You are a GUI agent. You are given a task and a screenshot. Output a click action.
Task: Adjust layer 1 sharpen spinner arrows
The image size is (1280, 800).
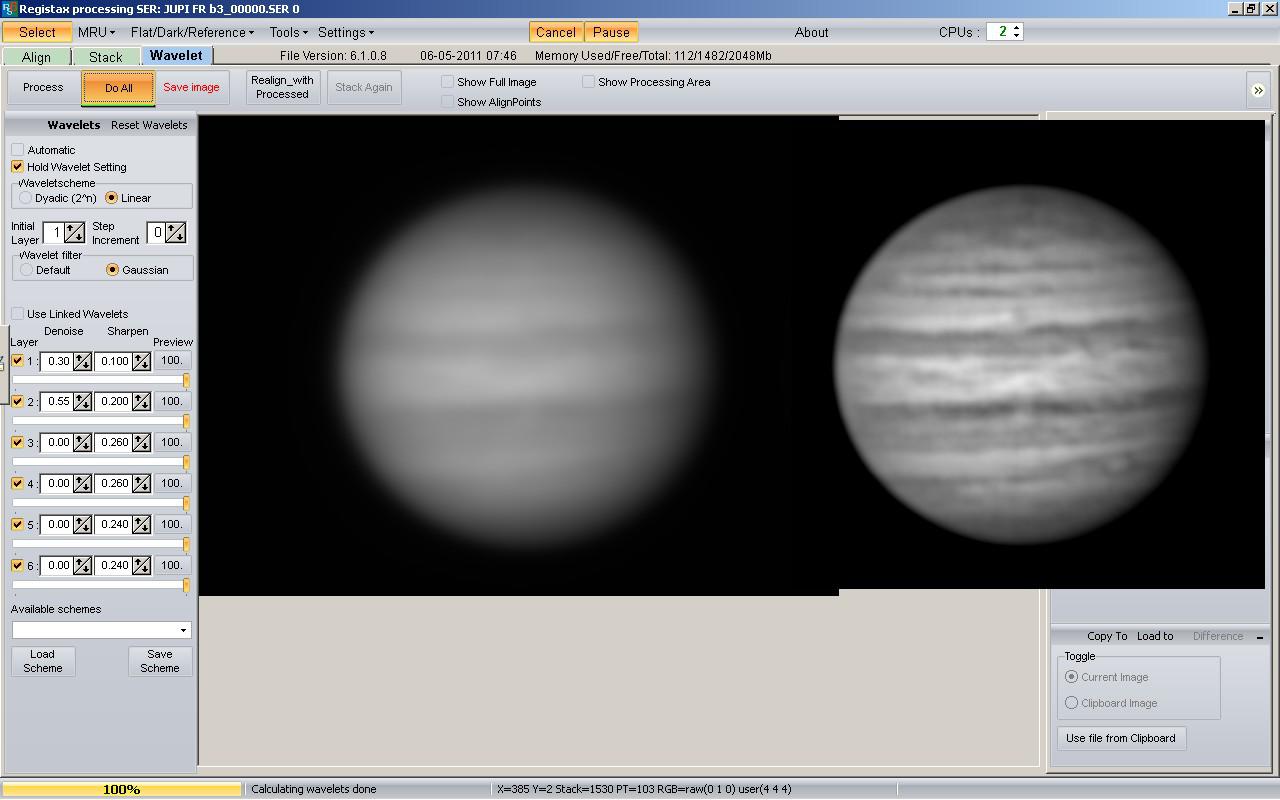pyautogui.click(x=141, y=361)
